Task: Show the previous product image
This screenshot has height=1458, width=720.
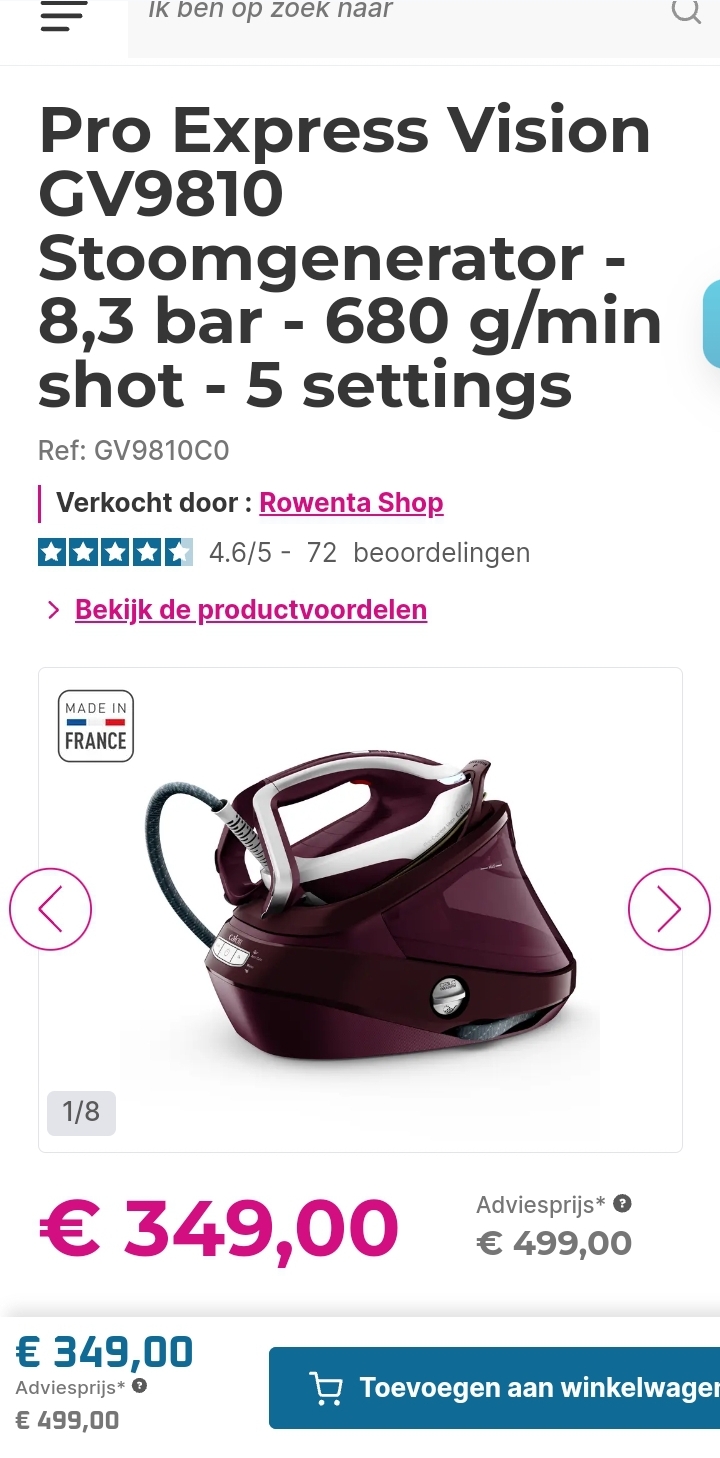Action: tap(50, 909)
